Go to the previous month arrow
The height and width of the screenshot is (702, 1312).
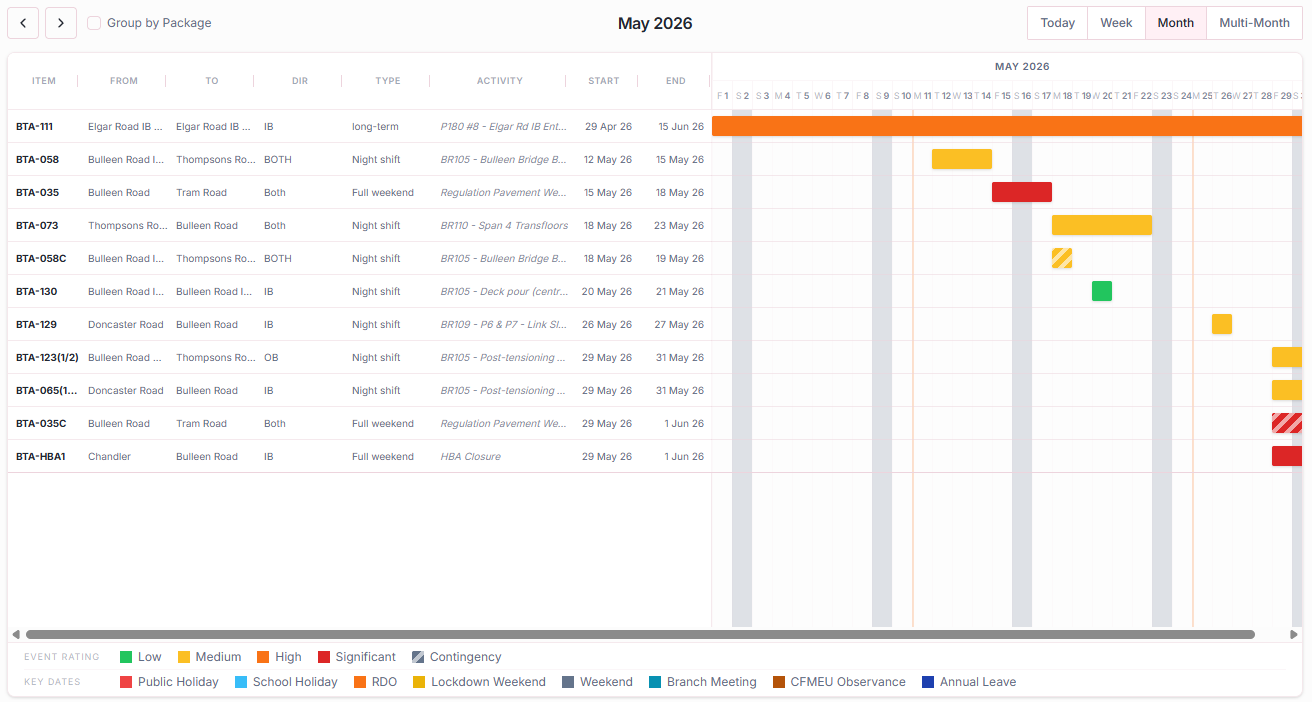tap(23, 23)
